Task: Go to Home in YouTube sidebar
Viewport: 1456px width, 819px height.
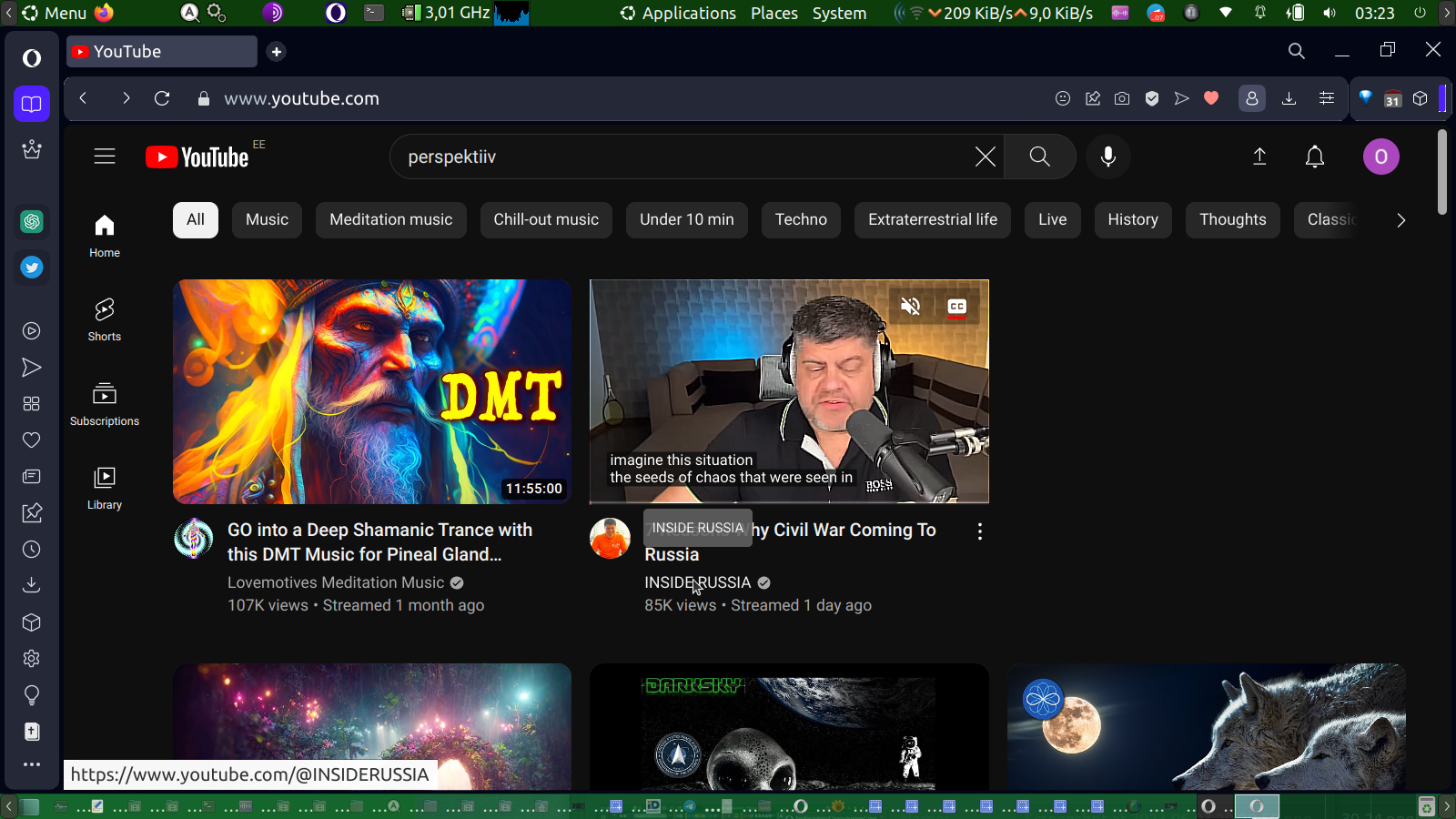Action: tap(105, 236)
